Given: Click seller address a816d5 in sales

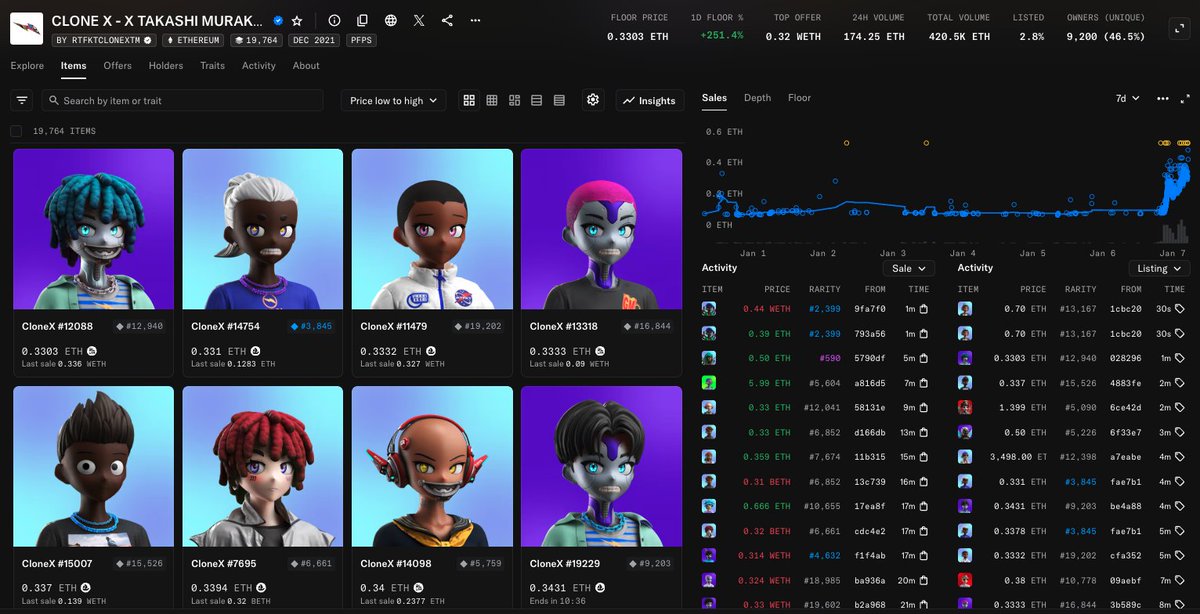Looking at the screenshot, I should point(871,382).
